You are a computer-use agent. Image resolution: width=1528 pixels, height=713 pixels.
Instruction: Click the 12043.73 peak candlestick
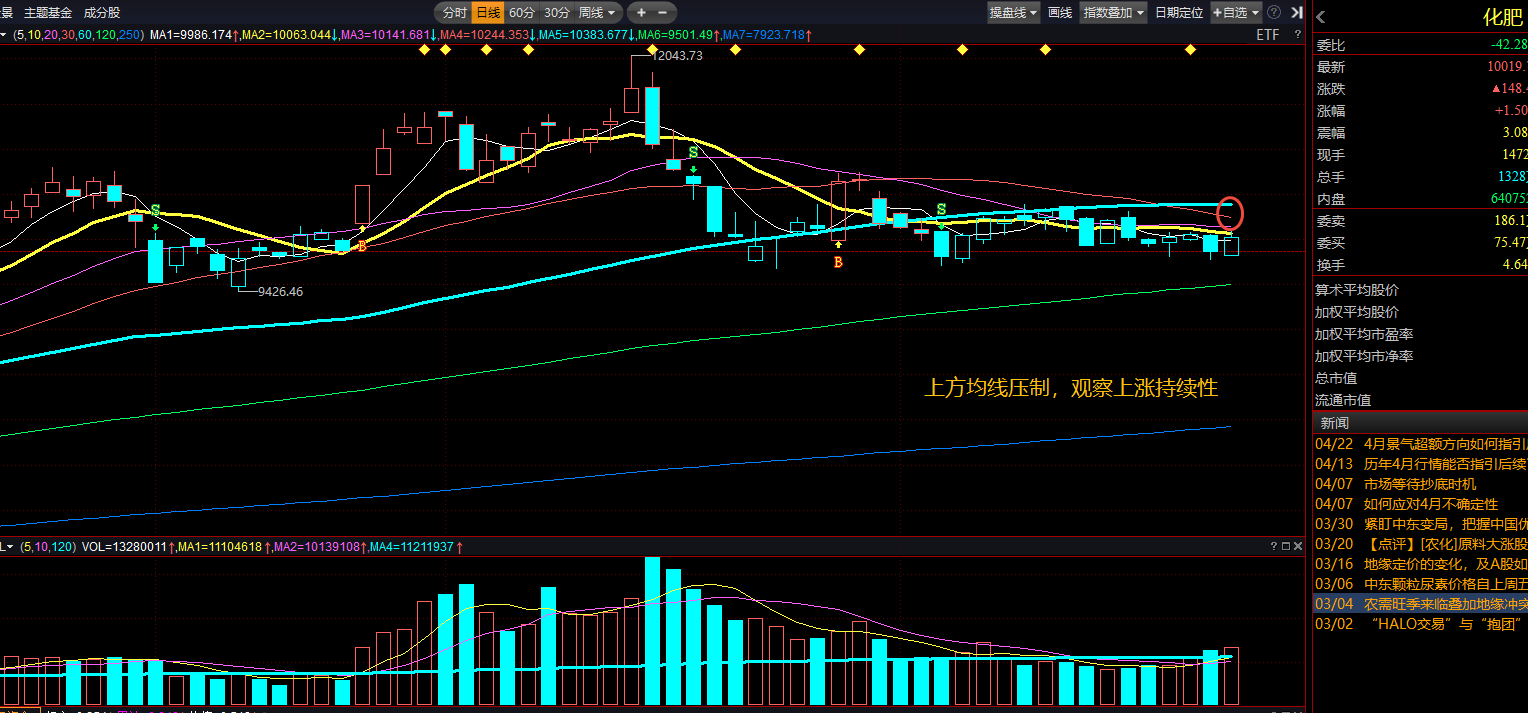tap(631, 100)
